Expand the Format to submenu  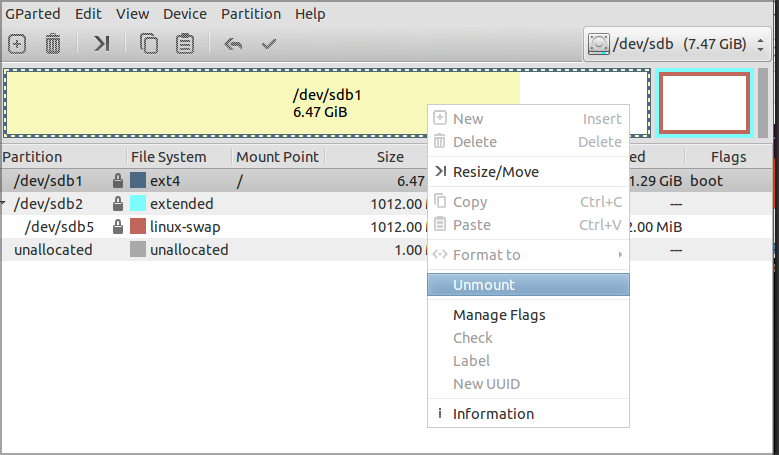pos(528,255)
